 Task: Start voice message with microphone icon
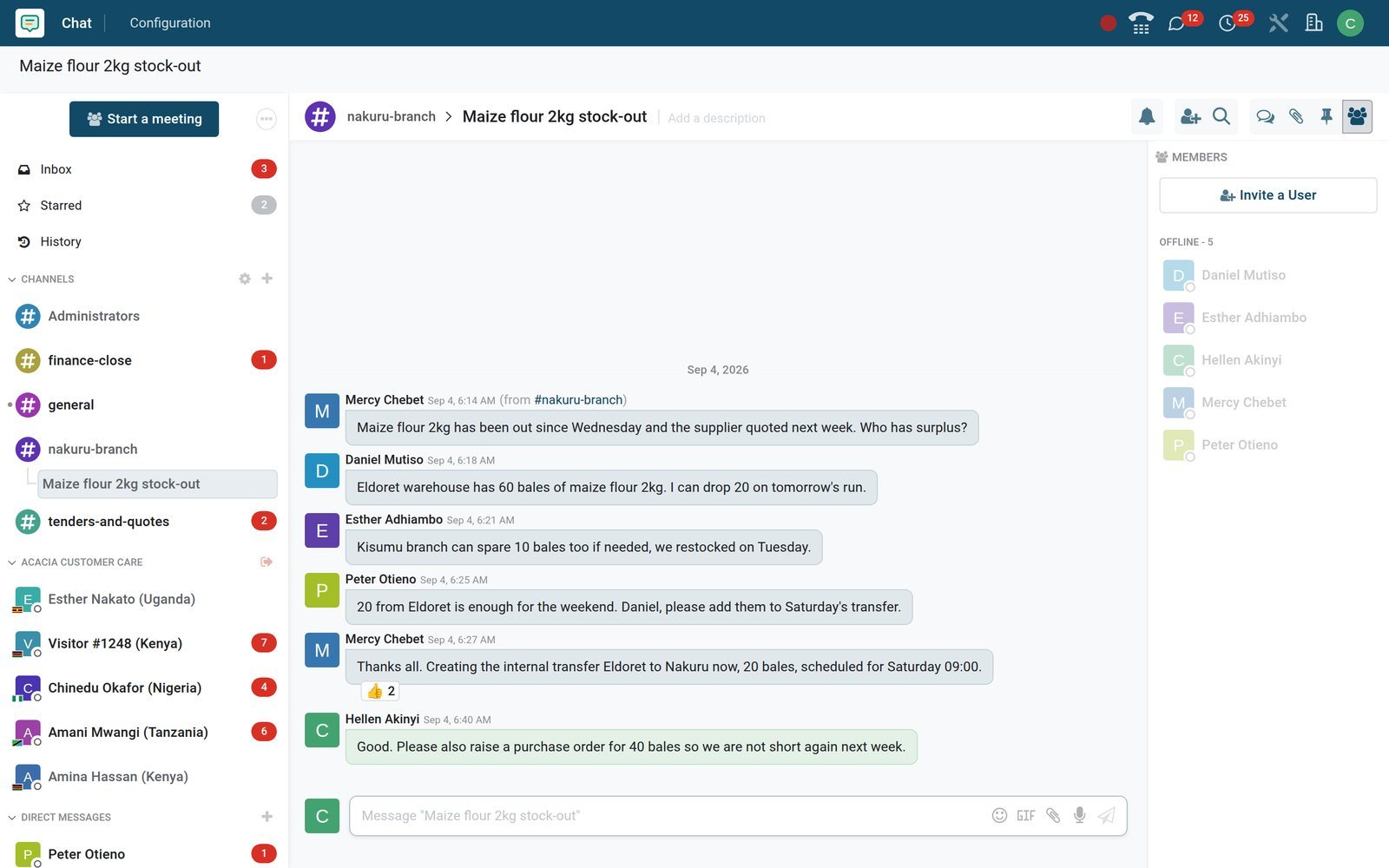click(x=1079, y=815)
